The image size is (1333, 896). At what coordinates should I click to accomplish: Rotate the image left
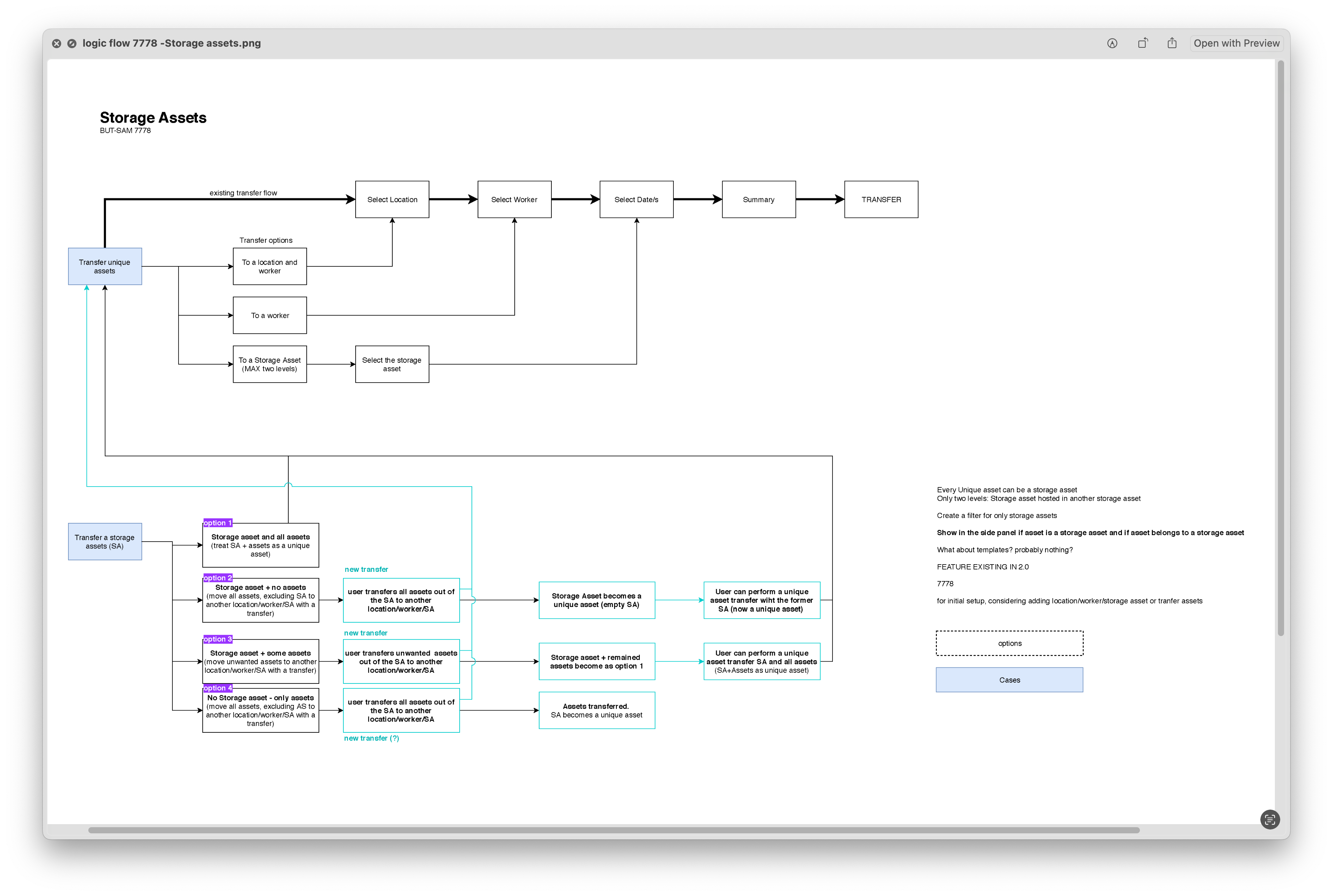1142,44
